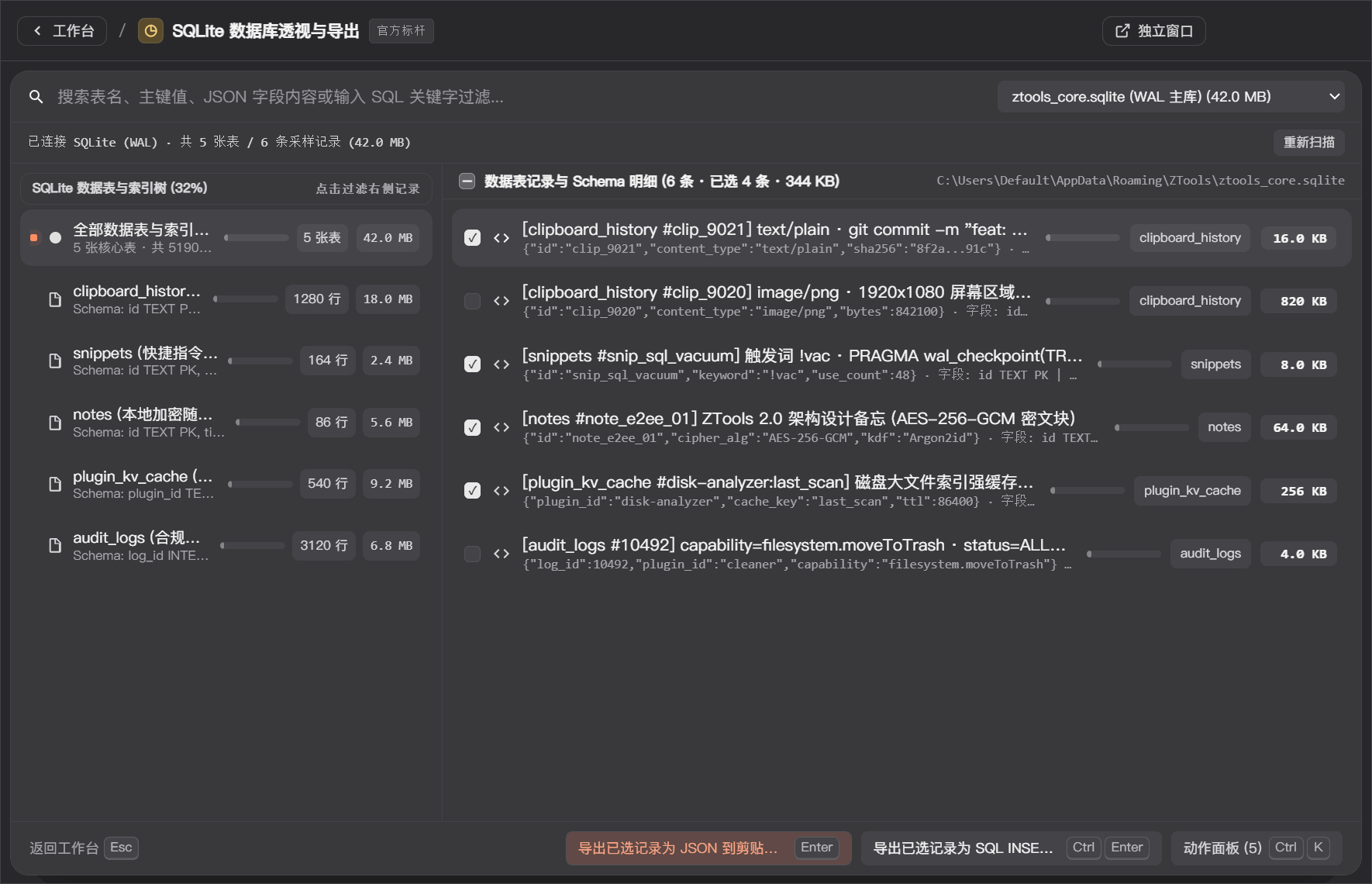This screenshot has height=884, width=1372.
Task: Click progress bar on audit_logs #10492 record
Action: click(1124, 554)
